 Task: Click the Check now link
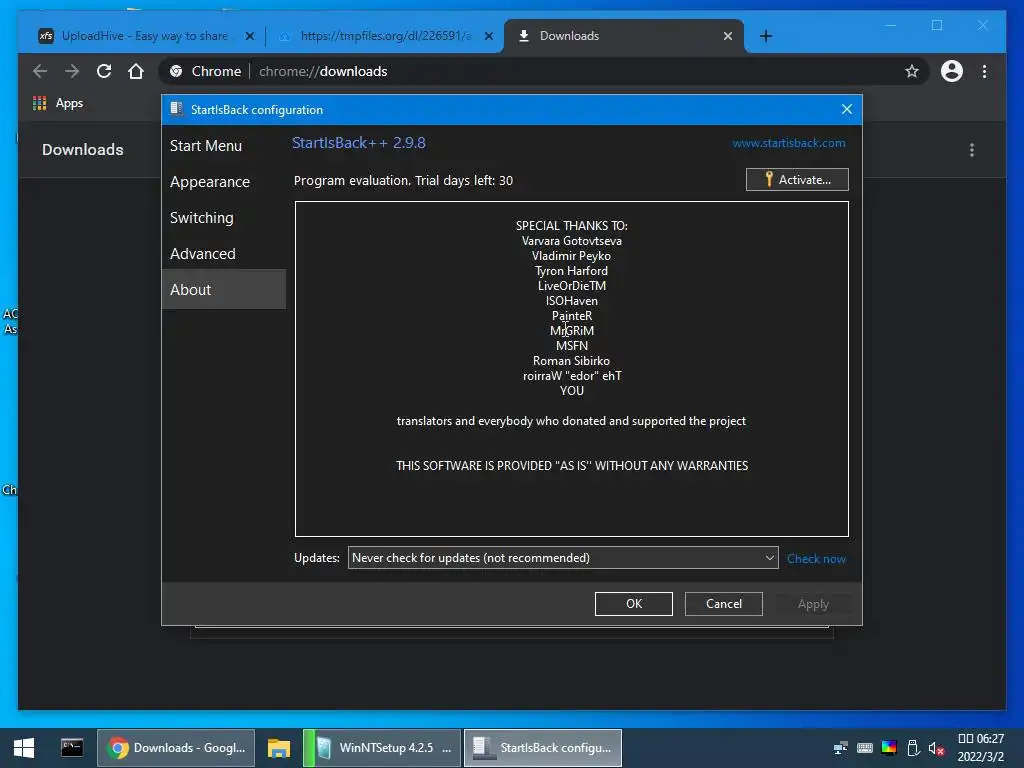pyautogui.click(x=816, y=558)
